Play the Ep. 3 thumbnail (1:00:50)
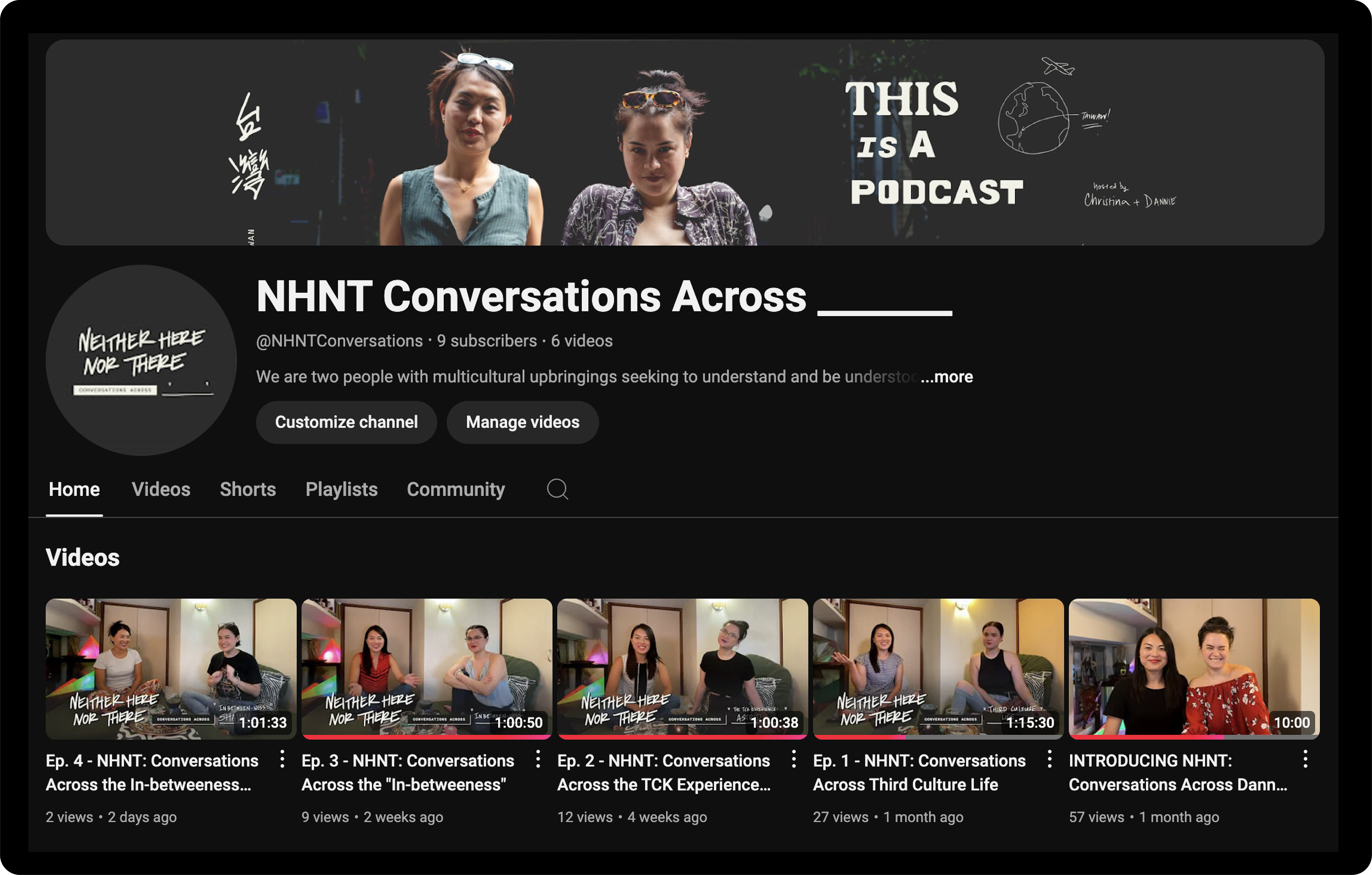The height and width of the screenshot is (875, 1372). 427,669
